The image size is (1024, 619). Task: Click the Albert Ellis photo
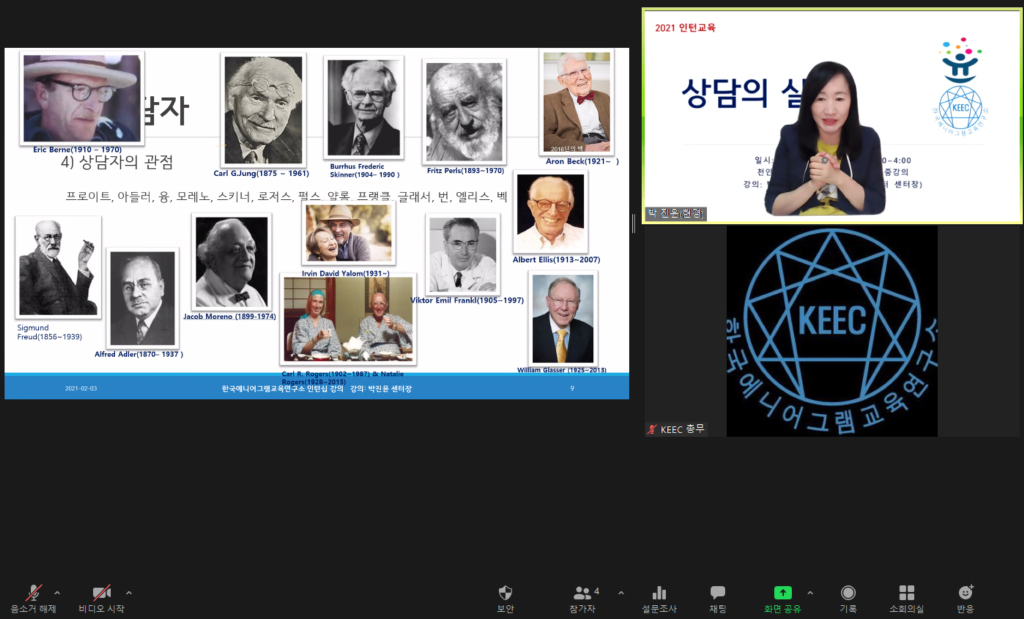click(551, 212)
